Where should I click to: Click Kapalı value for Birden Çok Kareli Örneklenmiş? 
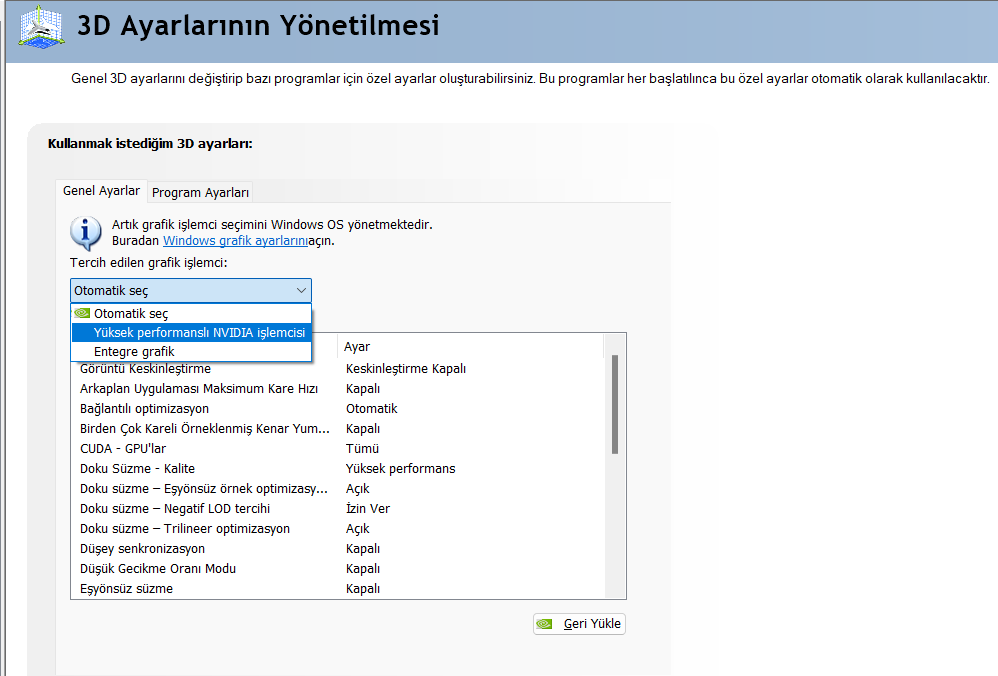pos(363,428)
